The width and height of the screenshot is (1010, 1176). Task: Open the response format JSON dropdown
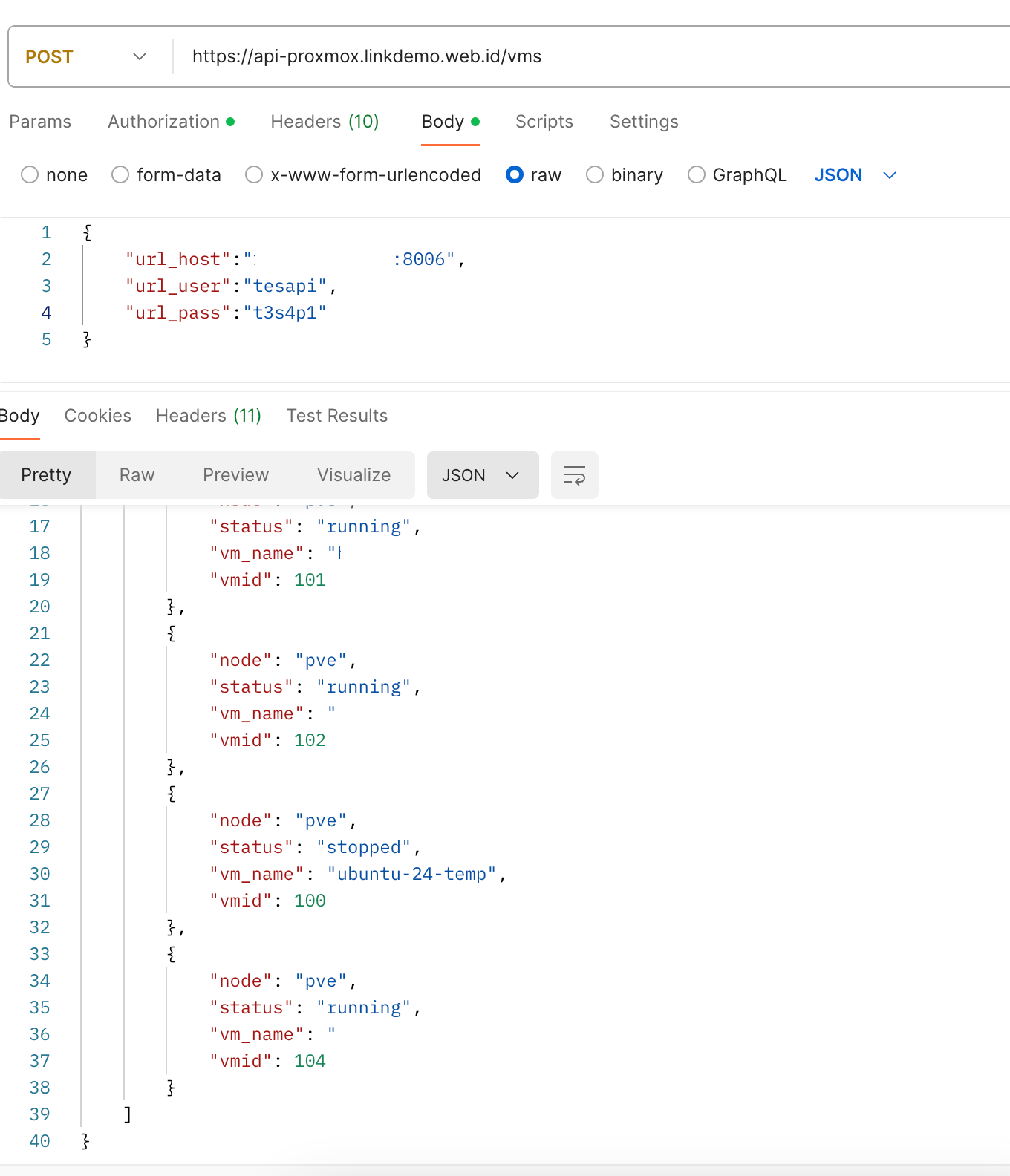click(x=482, y=475)
